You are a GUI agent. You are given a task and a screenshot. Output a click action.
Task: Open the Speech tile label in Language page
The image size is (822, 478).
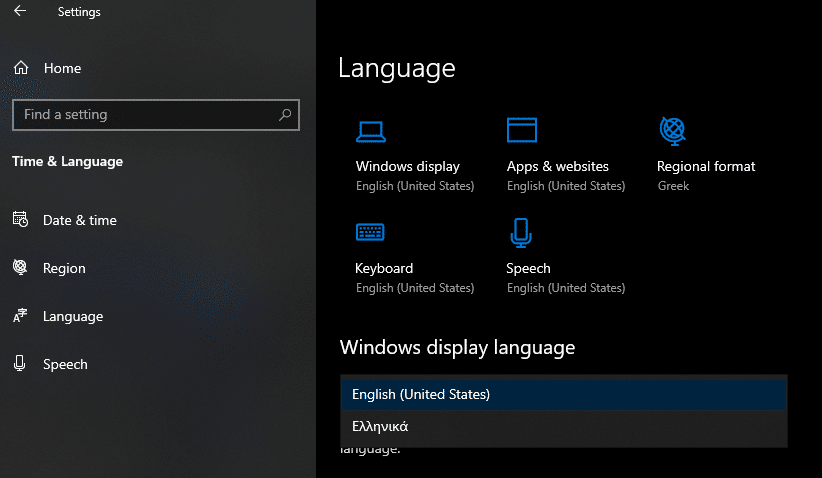click(528, 268)
